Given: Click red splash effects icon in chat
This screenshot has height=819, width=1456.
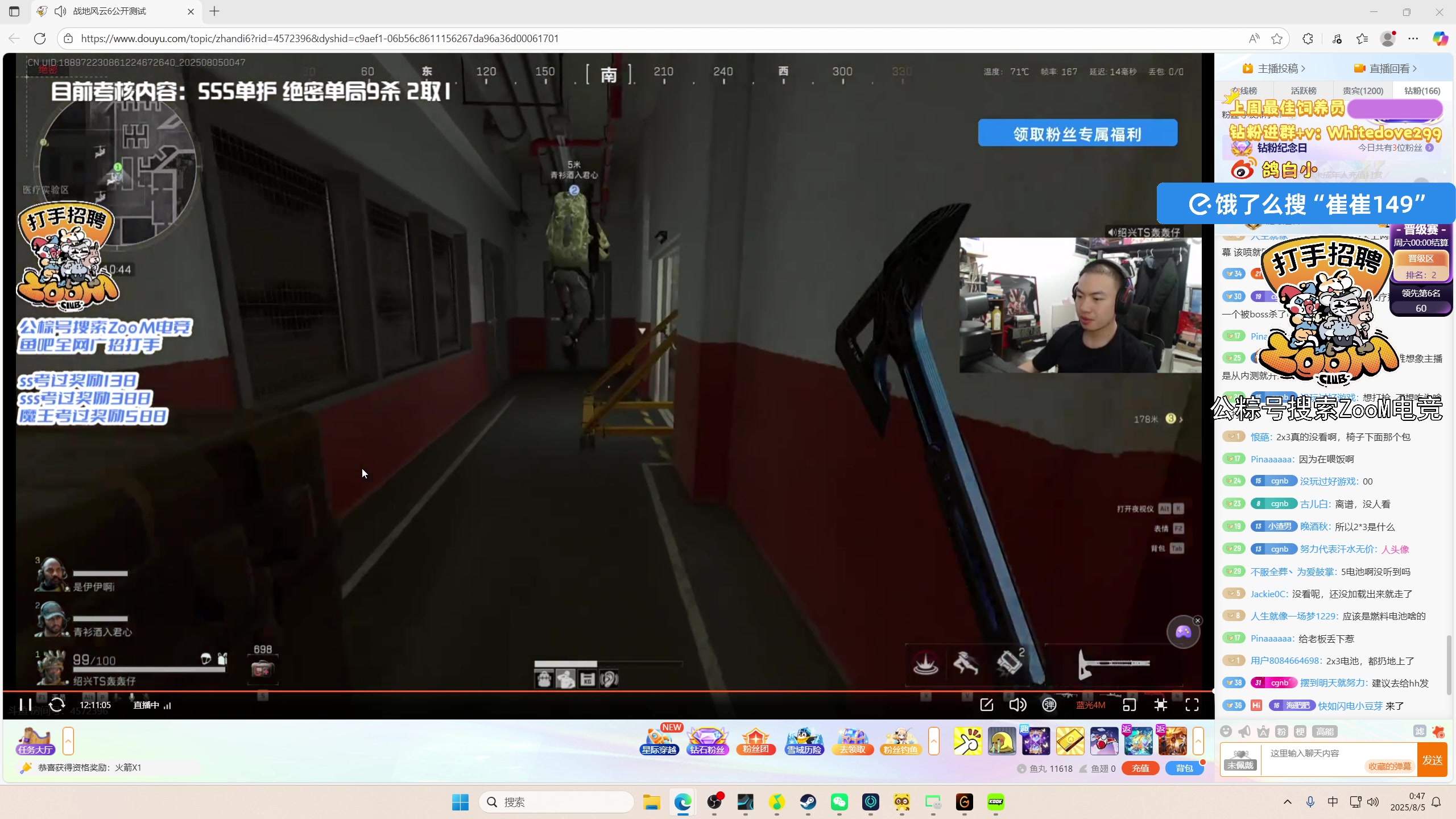Looking at the screenshot, I should click(1438, 731).
